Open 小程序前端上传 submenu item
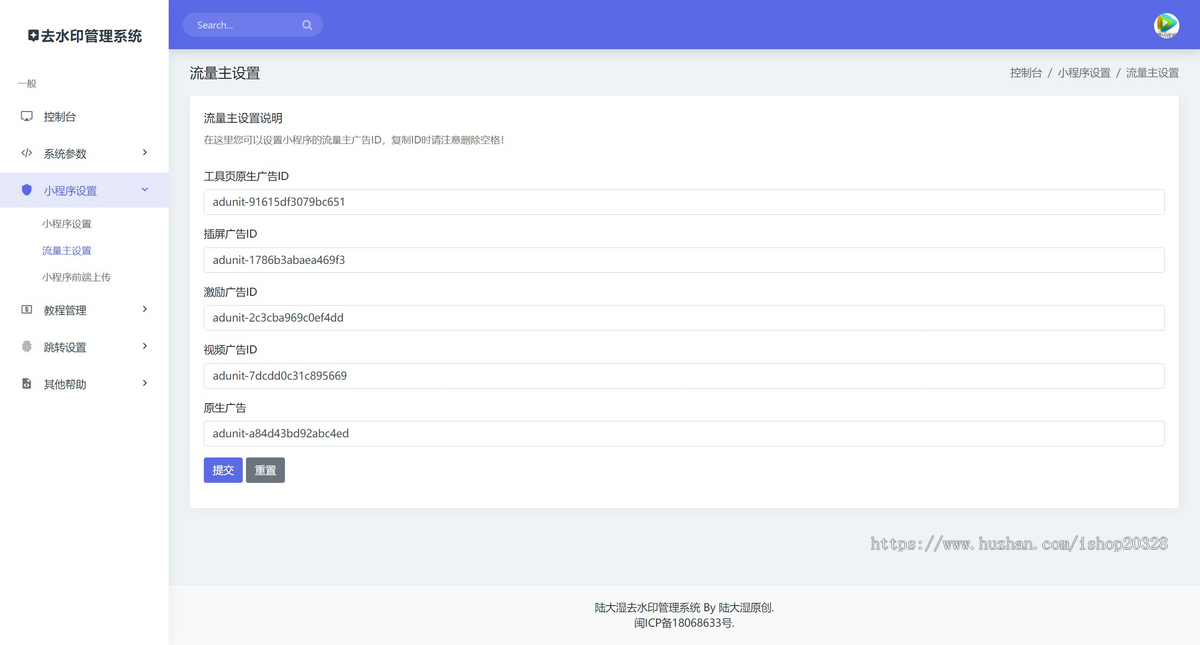1200x645 pixels. [x=76, y=277]
